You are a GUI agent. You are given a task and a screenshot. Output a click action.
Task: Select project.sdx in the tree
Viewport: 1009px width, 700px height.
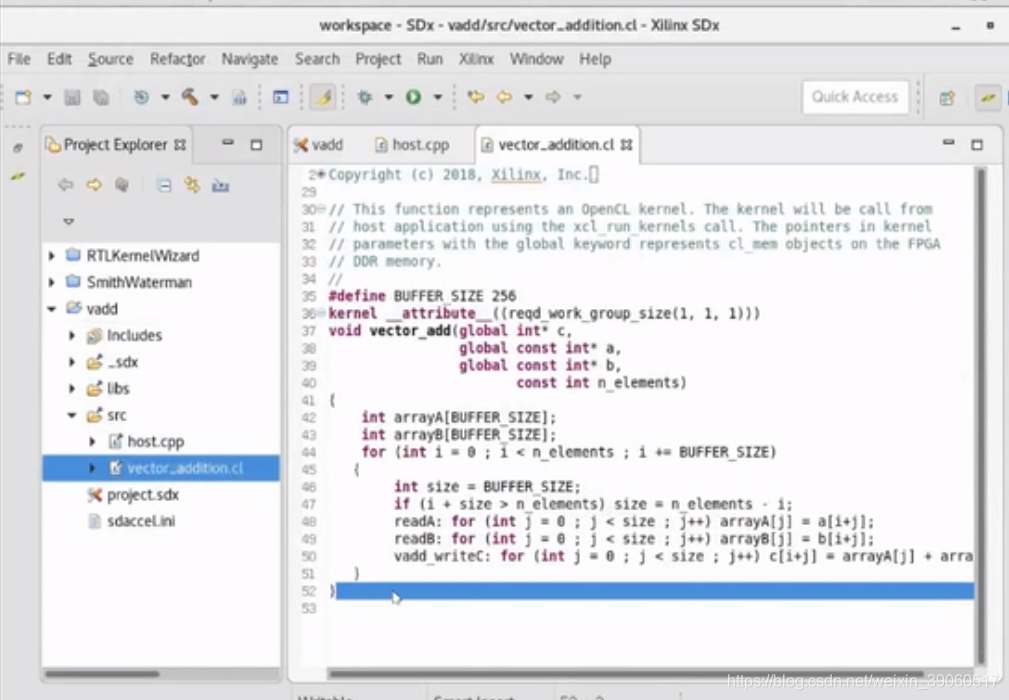click(142, 495)
